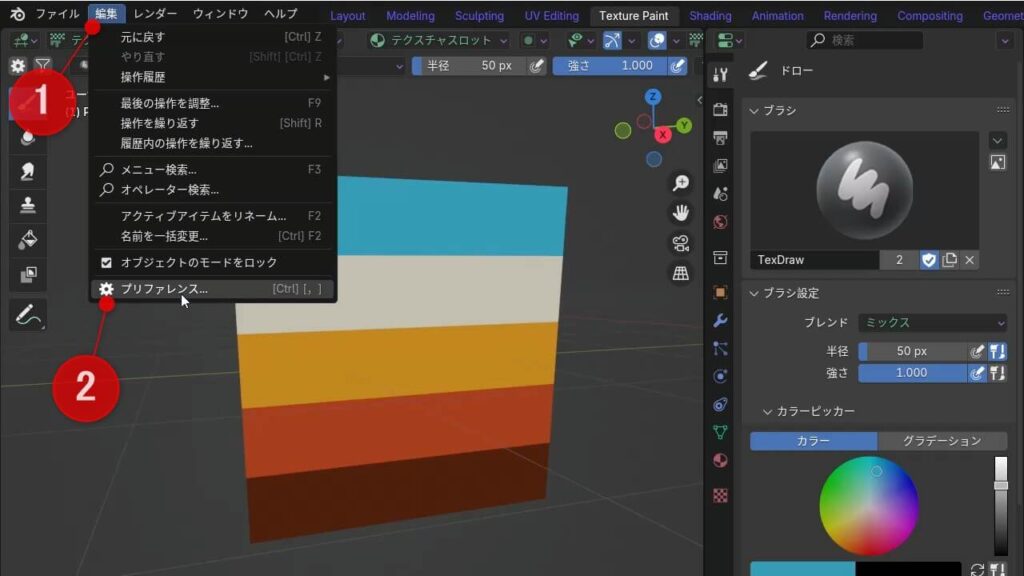Click the blue primary color swatch
Viewport: 1024px width, 576px height.
[802, 569]
